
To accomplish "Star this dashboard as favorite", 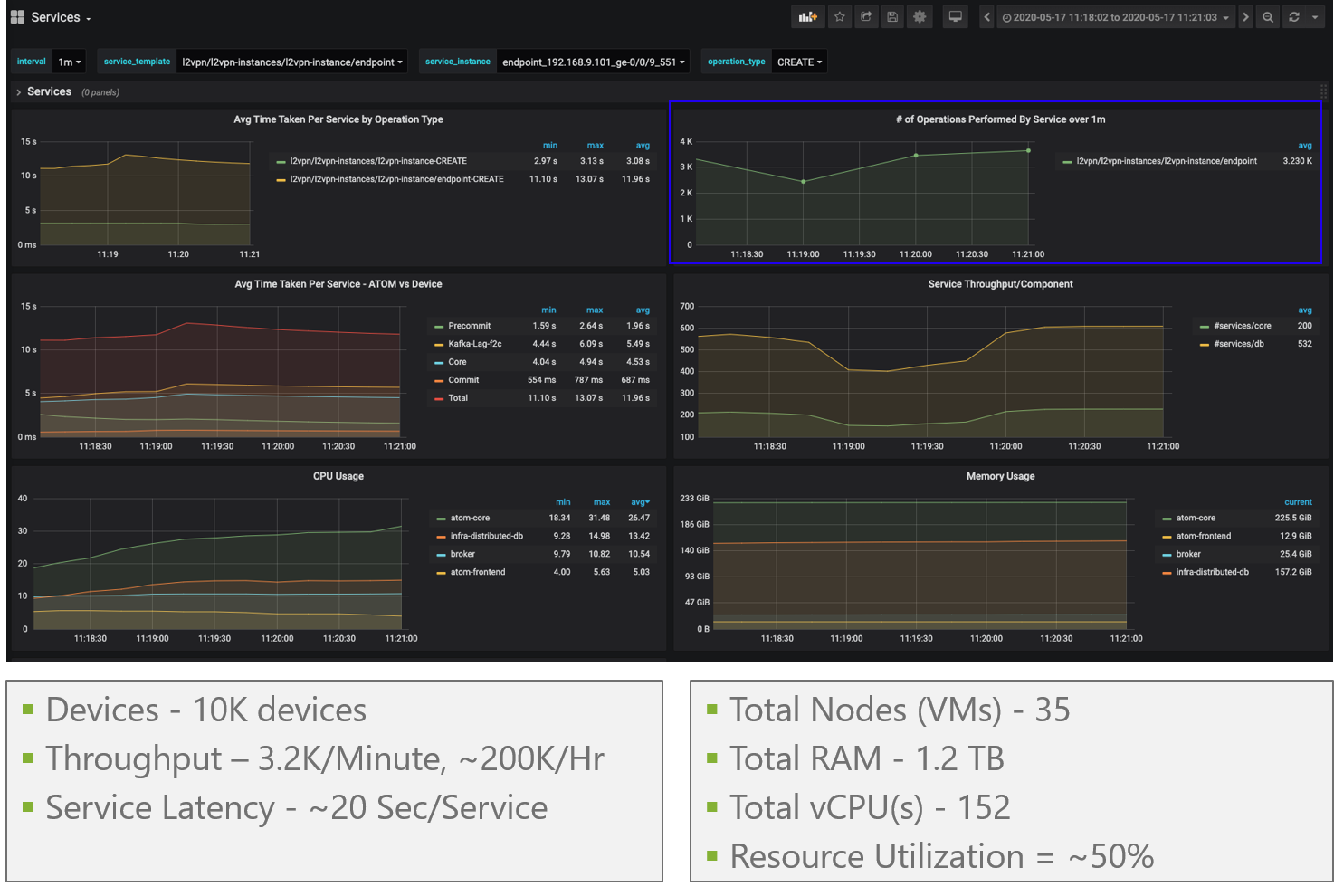I will pyautogui.click(x=840, y=17).
